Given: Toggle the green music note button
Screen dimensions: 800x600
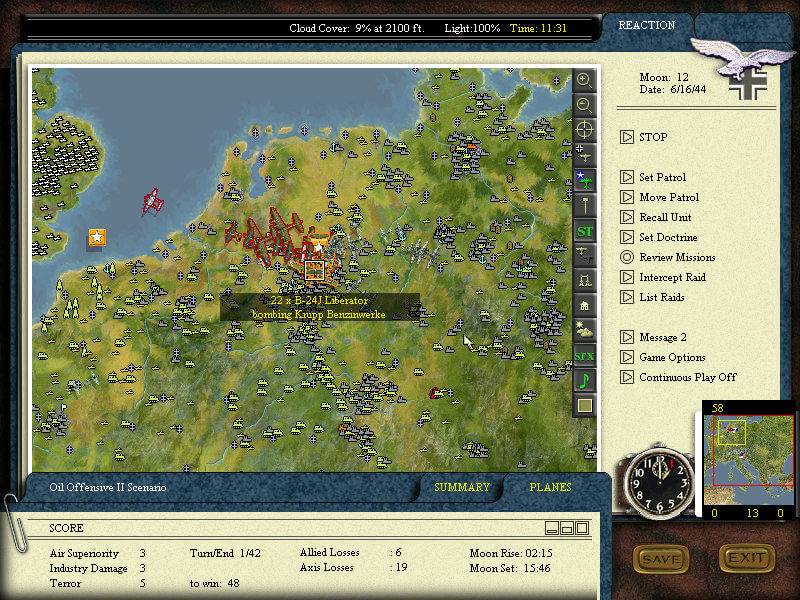Looking at the screenshot, I should [x=584, y=381].
